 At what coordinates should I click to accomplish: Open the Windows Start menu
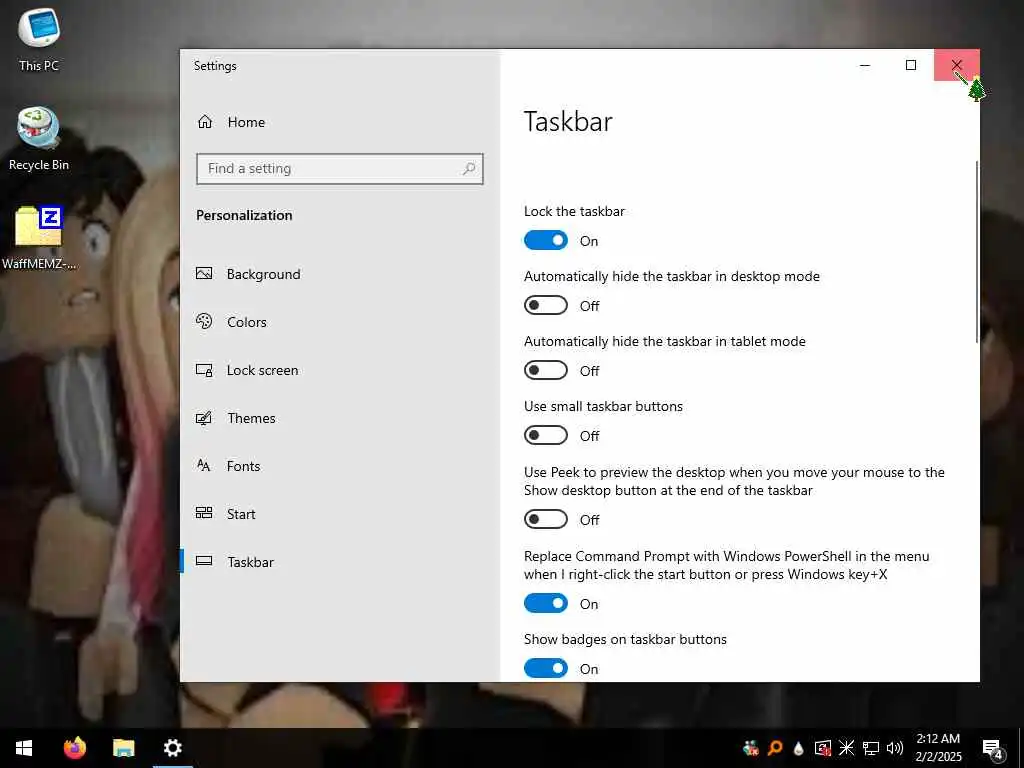pyautogui.click(x=24, y=748)
